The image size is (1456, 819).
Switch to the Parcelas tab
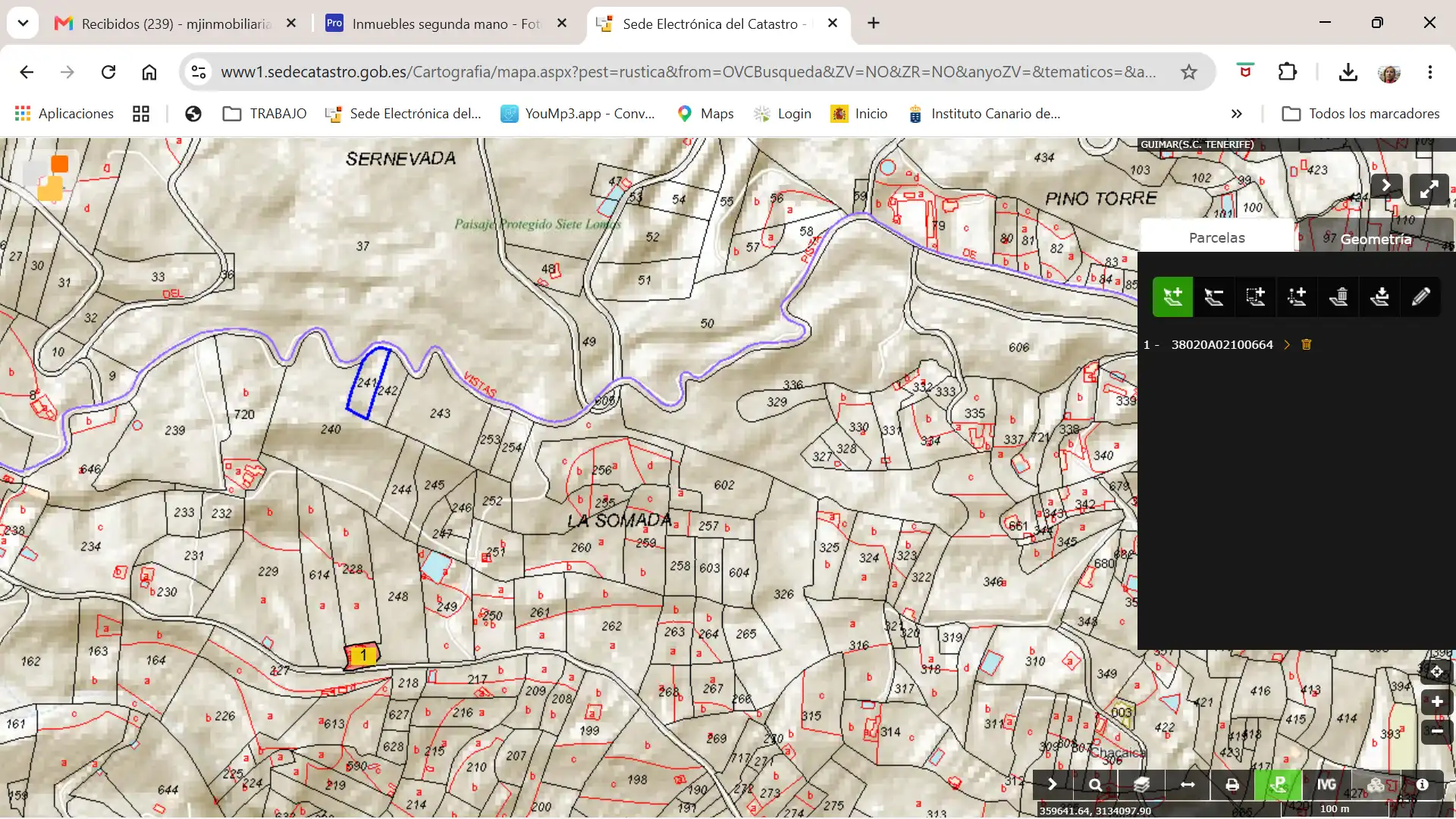click(1217, 237)
